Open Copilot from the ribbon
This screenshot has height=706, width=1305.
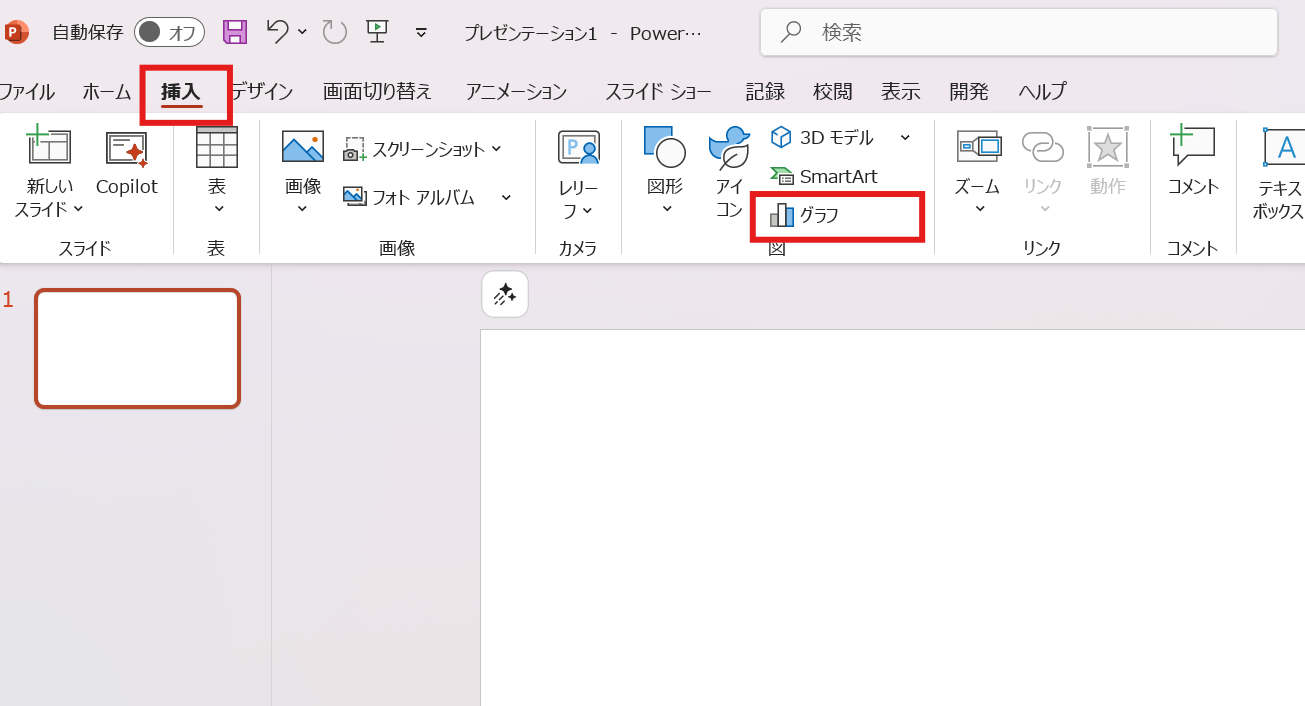[126, 170]
